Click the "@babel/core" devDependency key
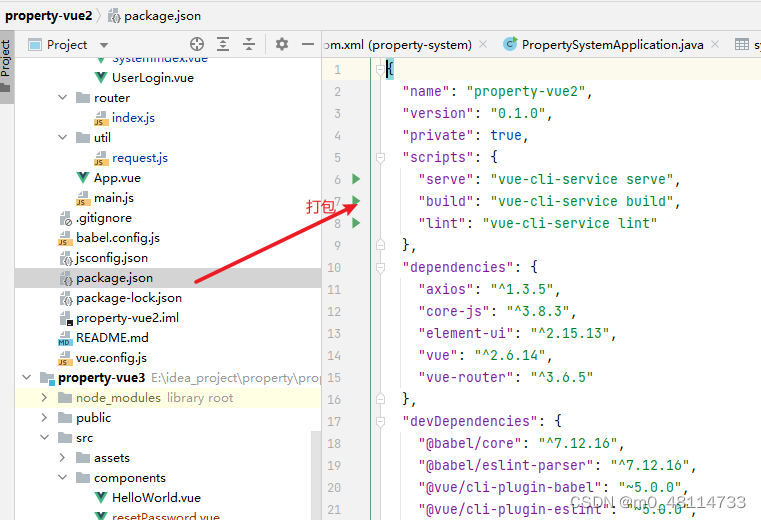Image resolution: width=761 pixels, height=520 pixels. (x=470, y=443)
